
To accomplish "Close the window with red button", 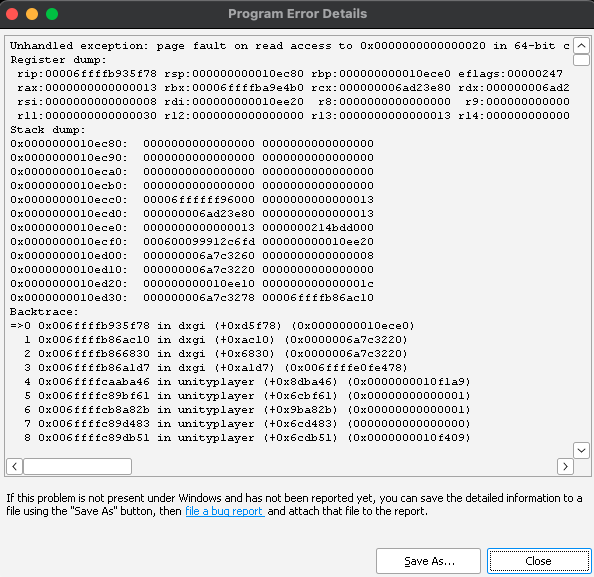I will (x=12, y=14).
